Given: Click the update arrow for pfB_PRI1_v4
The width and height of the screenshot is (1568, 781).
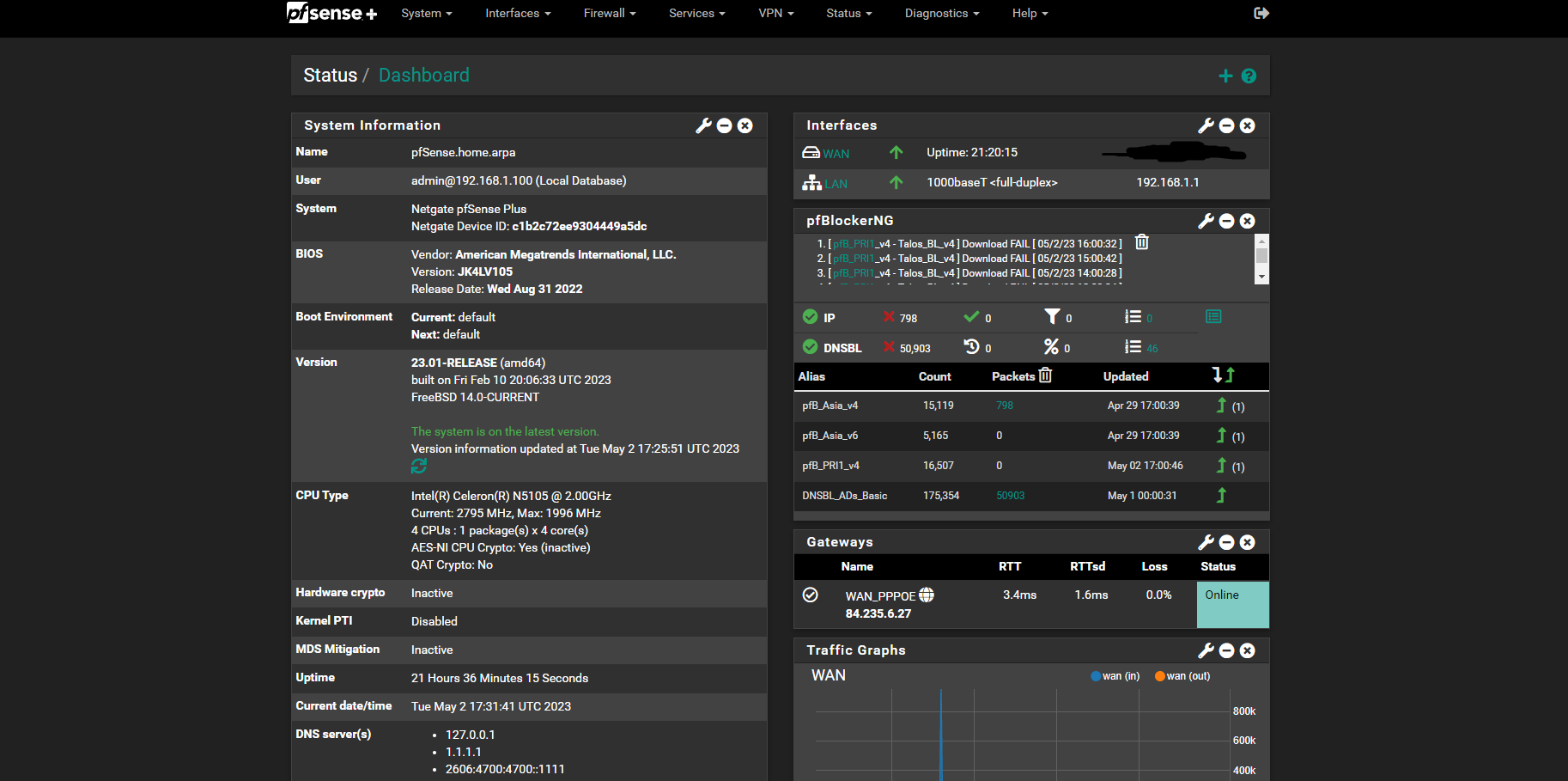Looking at the screenshot, I should tap(1221, 466).
